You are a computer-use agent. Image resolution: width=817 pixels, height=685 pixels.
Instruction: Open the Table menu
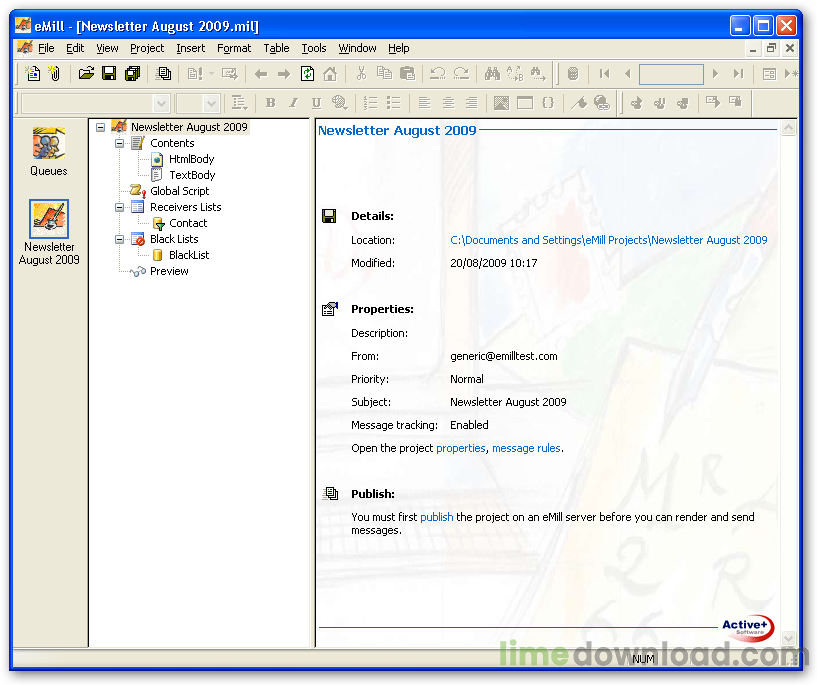pyautogui.click(x=276, y=48)
